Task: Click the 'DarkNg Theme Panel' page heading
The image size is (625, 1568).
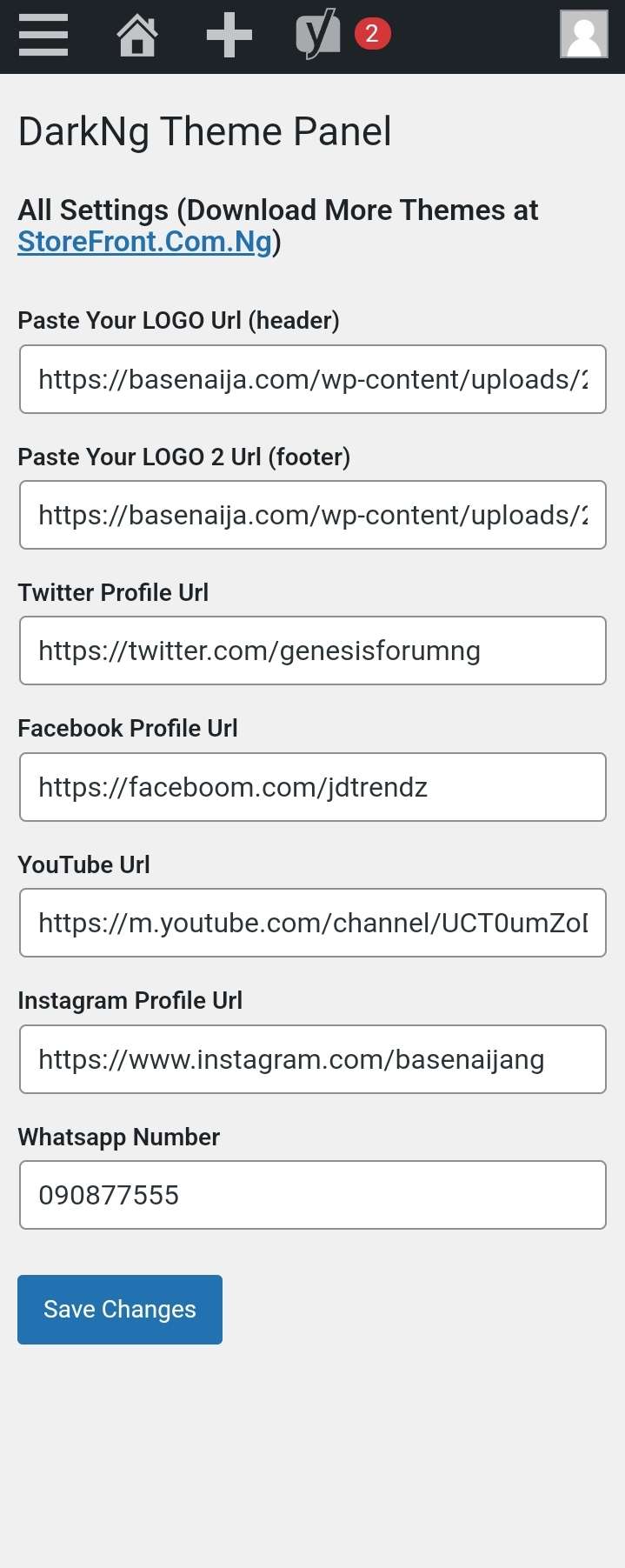Action: point(204,132)
